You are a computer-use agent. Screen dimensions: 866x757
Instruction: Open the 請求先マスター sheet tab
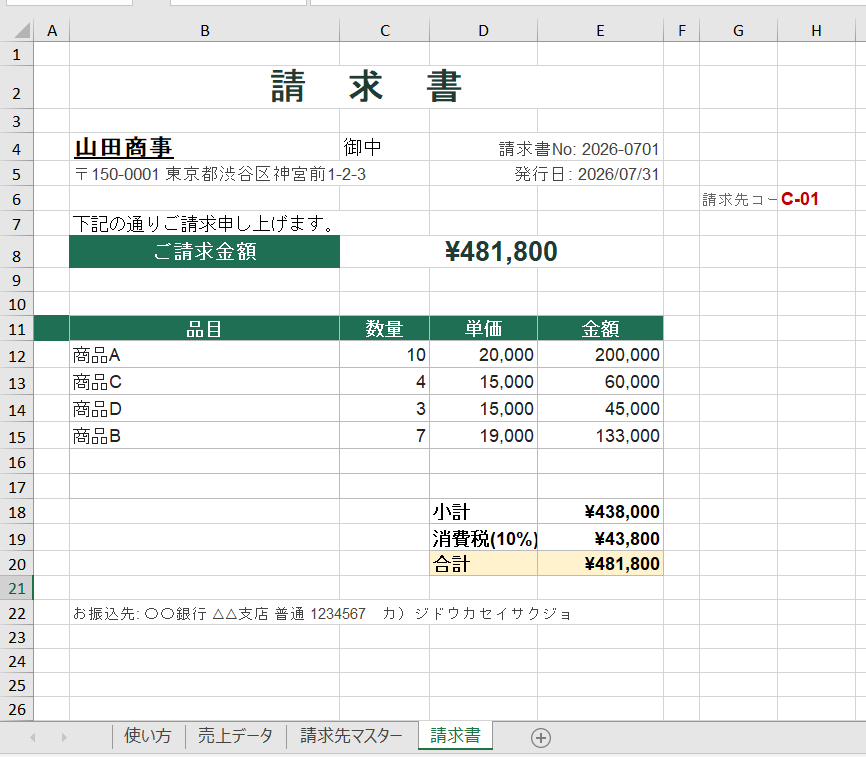point(351,736)
